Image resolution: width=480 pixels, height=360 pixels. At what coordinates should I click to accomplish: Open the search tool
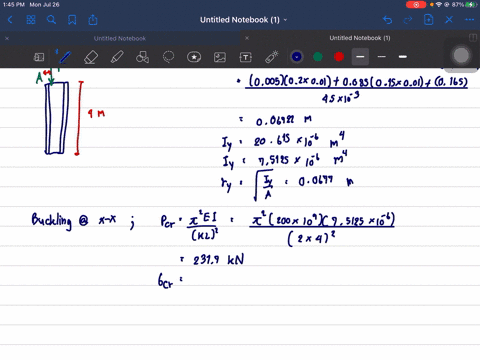click(51, 20)
